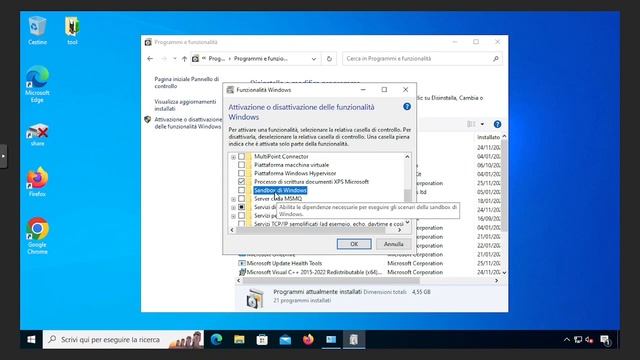This screenshot has height=360, width=640.
Task: Check the Server coda MSMQ checkbox
Action: click(x=242, y=199)
